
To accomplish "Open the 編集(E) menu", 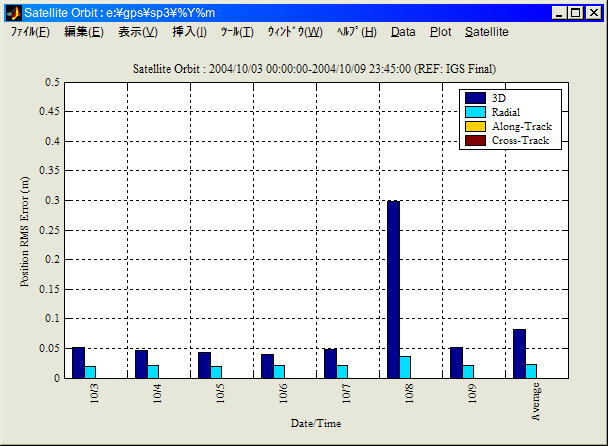I will [83, 32].
